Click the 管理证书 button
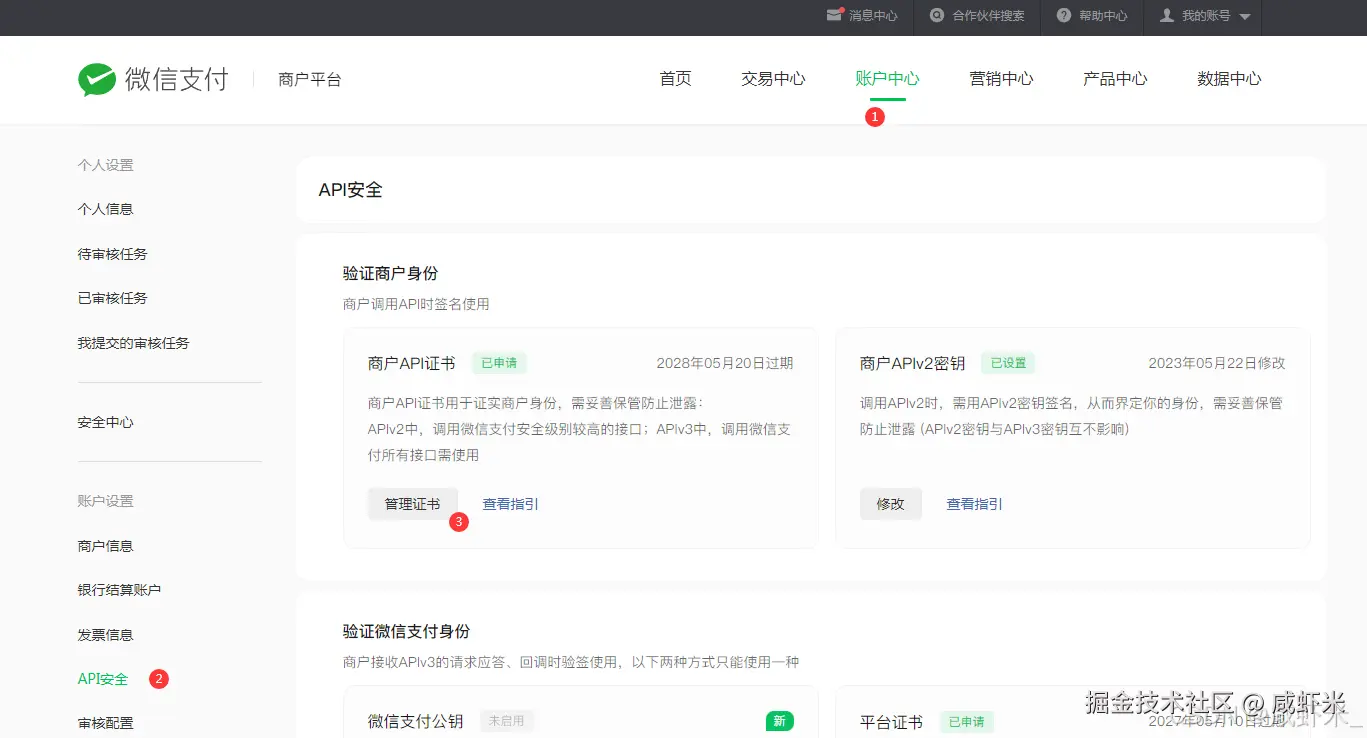The image size is (1367, 738). (412, 504)
